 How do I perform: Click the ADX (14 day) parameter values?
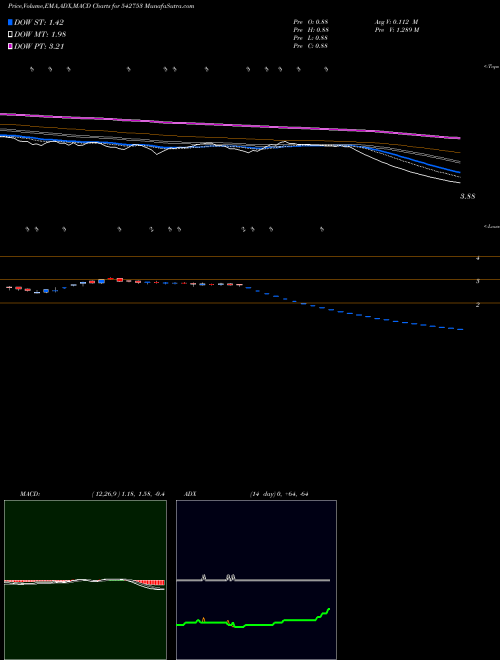point(279,494)
